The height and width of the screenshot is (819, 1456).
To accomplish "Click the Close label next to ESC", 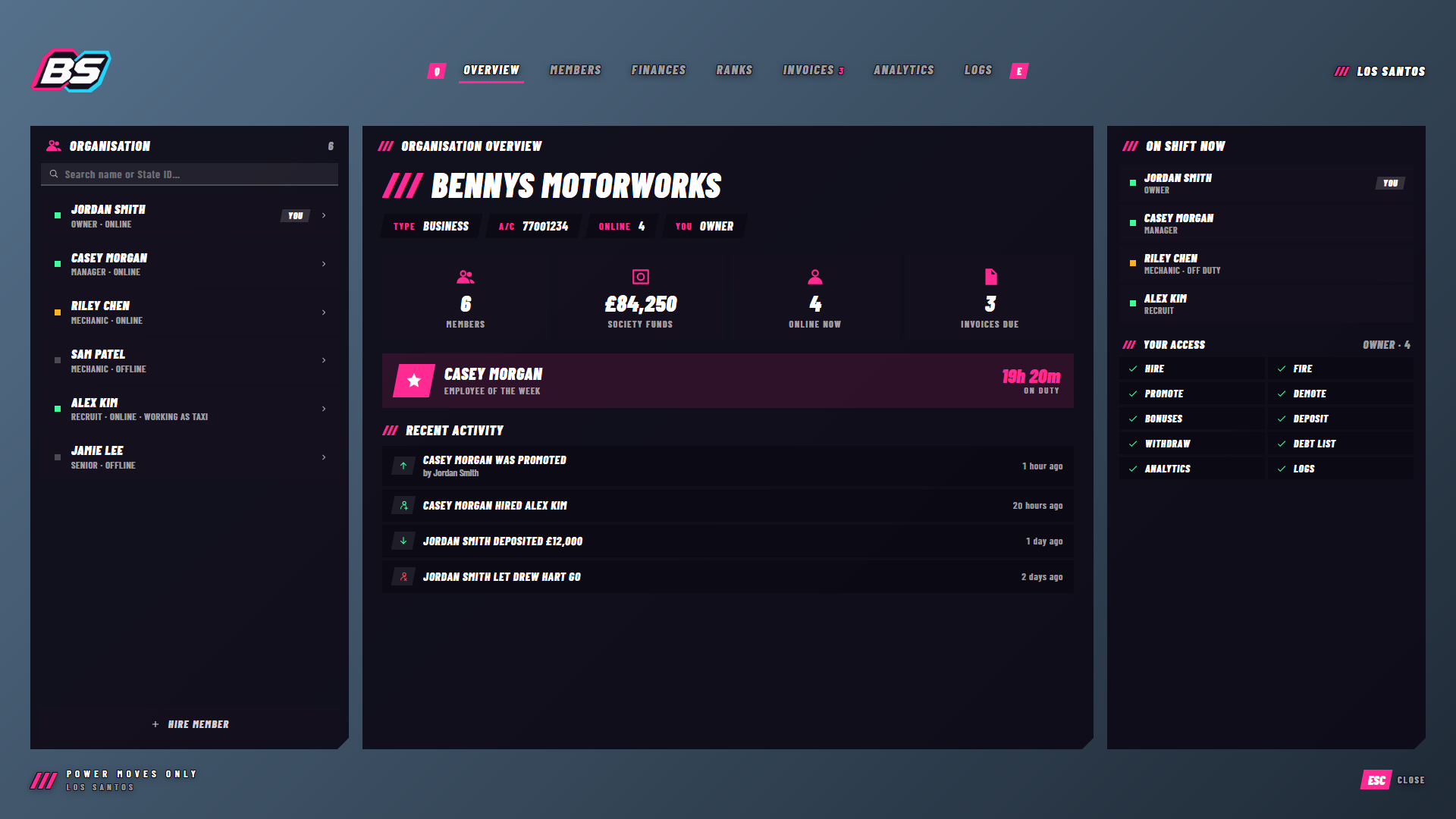I will click(1411, 780).
